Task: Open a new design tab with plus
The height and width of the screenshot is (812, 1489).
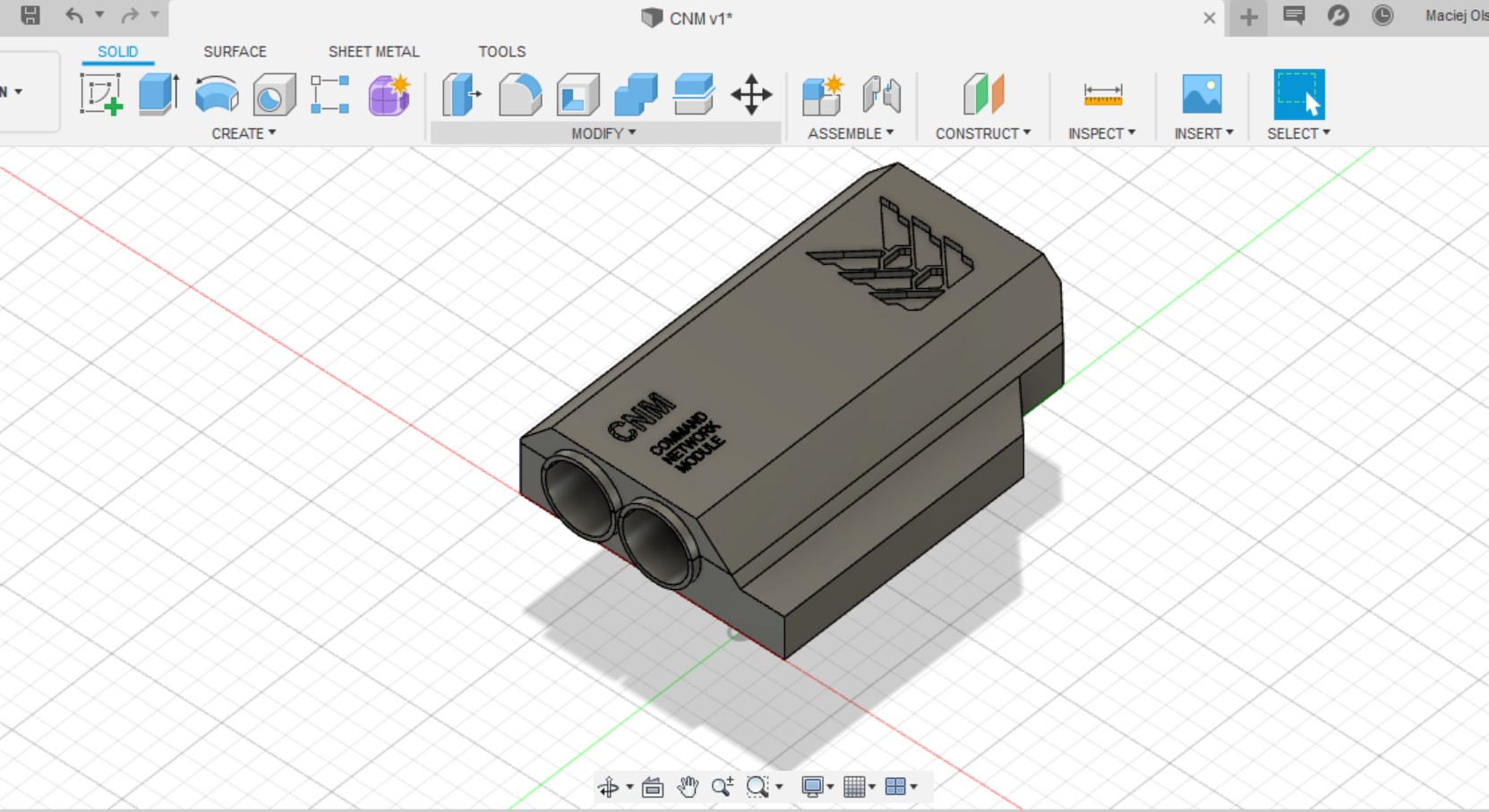Action: [1248, 17]
